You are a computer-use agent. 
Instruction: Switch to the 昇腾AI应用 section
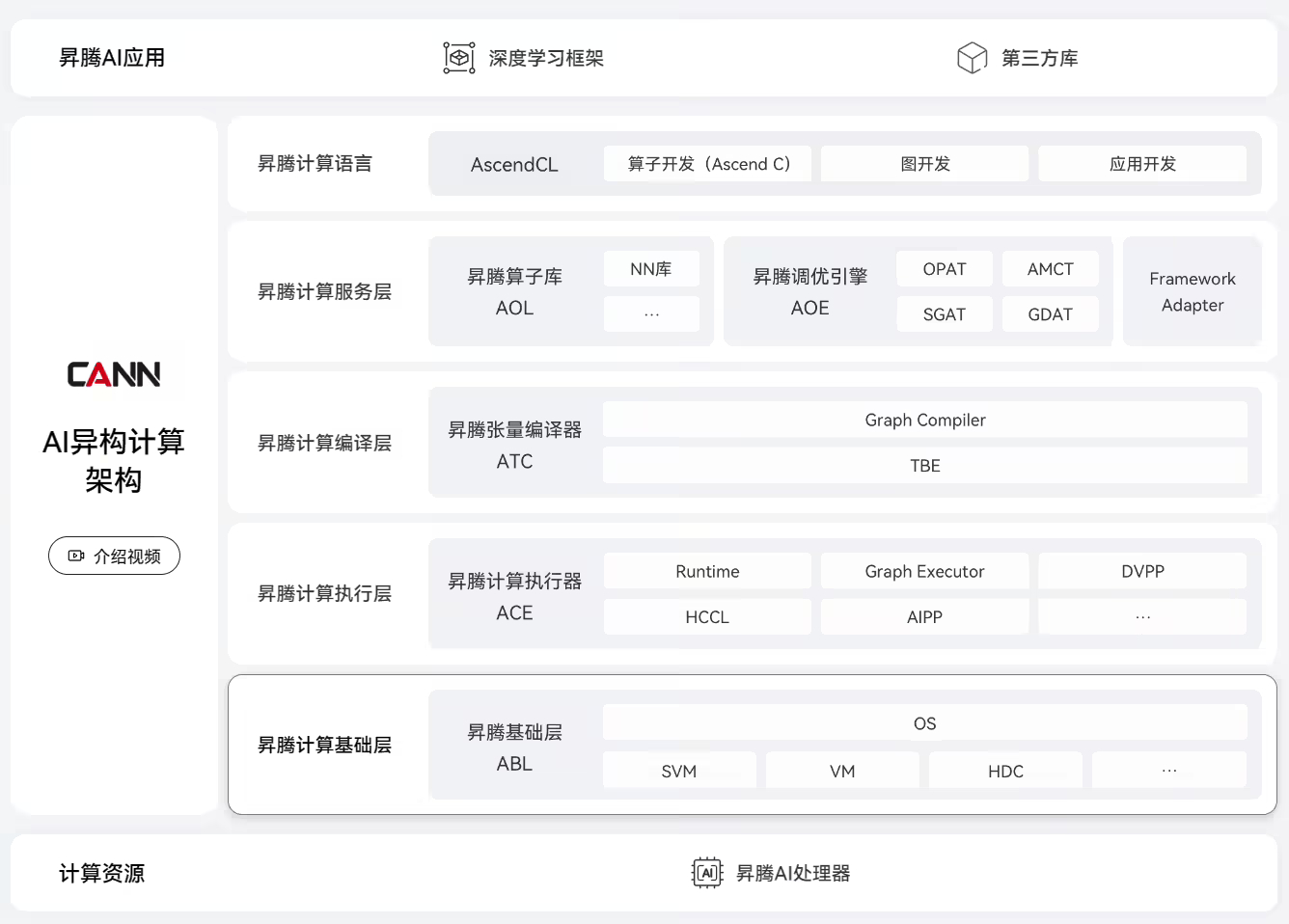click(x=111, y=57)
